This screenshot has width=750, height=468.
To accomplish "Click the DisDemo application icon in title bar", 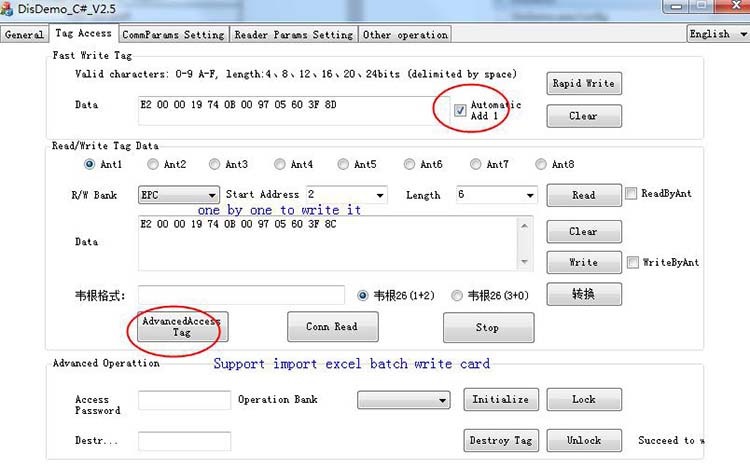I will click(7, 8).
